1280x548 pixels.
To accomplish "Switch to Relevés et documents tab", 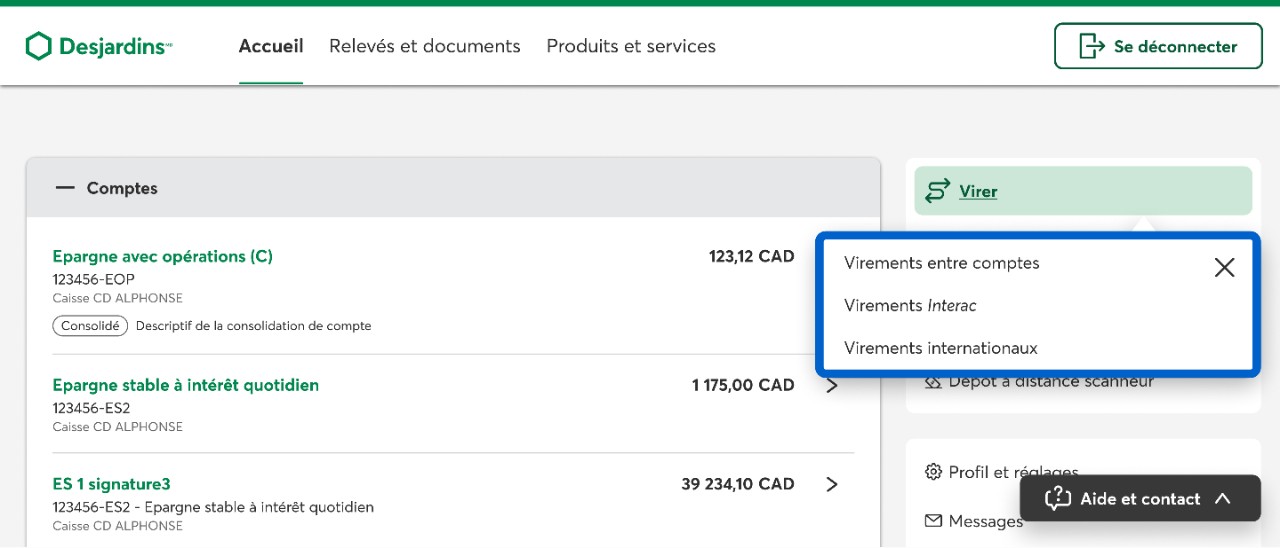I will click(424, 46).
